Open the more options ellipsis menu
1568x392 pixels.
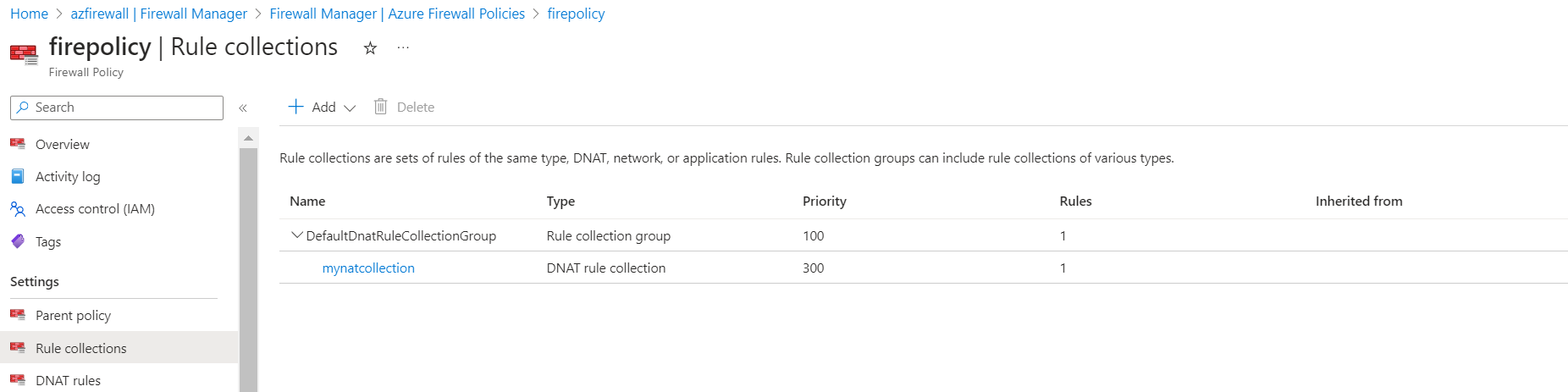pos(403,48)
